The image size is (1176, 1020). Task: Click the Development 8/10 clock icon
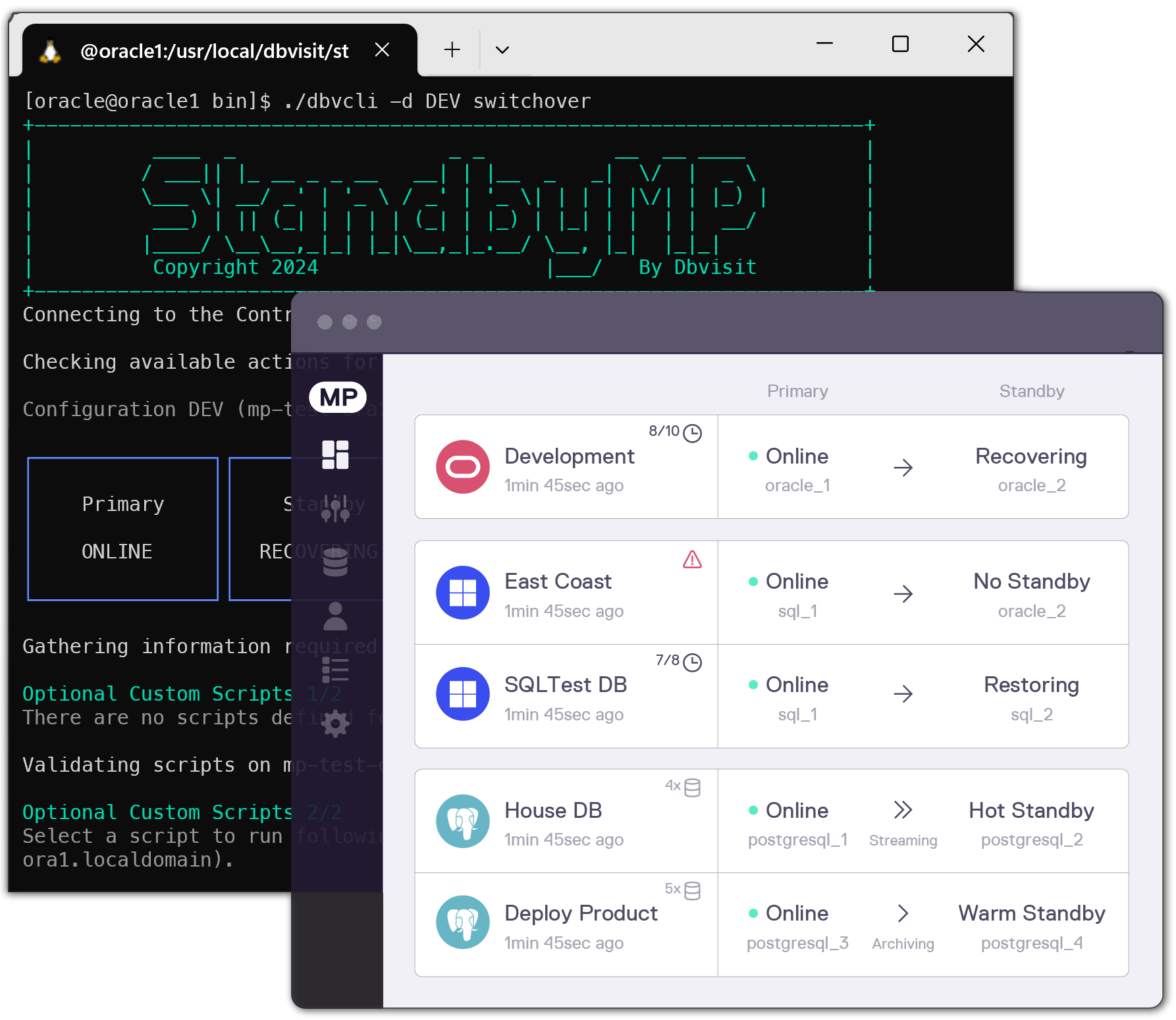coord(692,433)
